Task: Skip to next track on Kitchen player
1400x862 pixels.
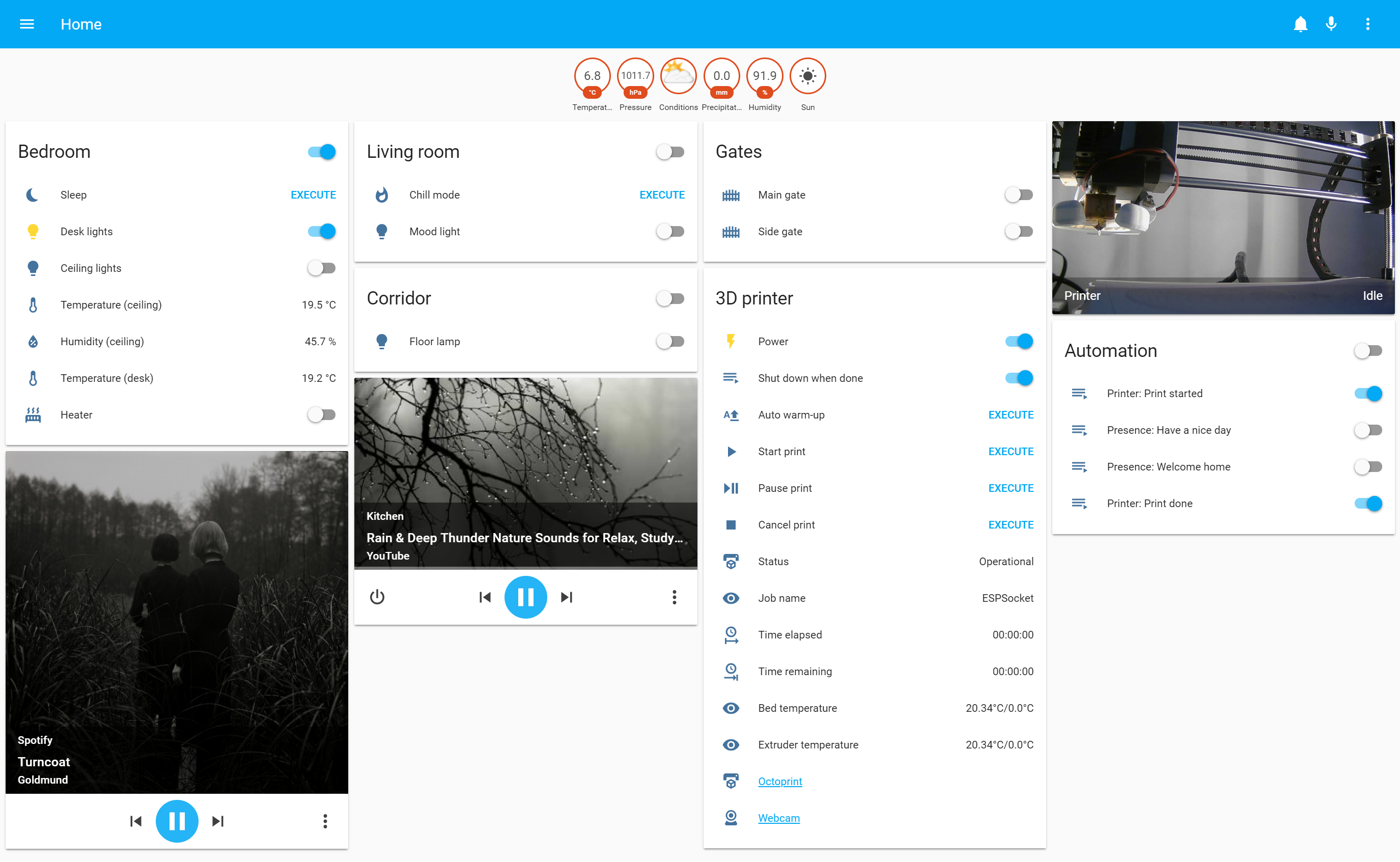Action: tap(567, 597)
